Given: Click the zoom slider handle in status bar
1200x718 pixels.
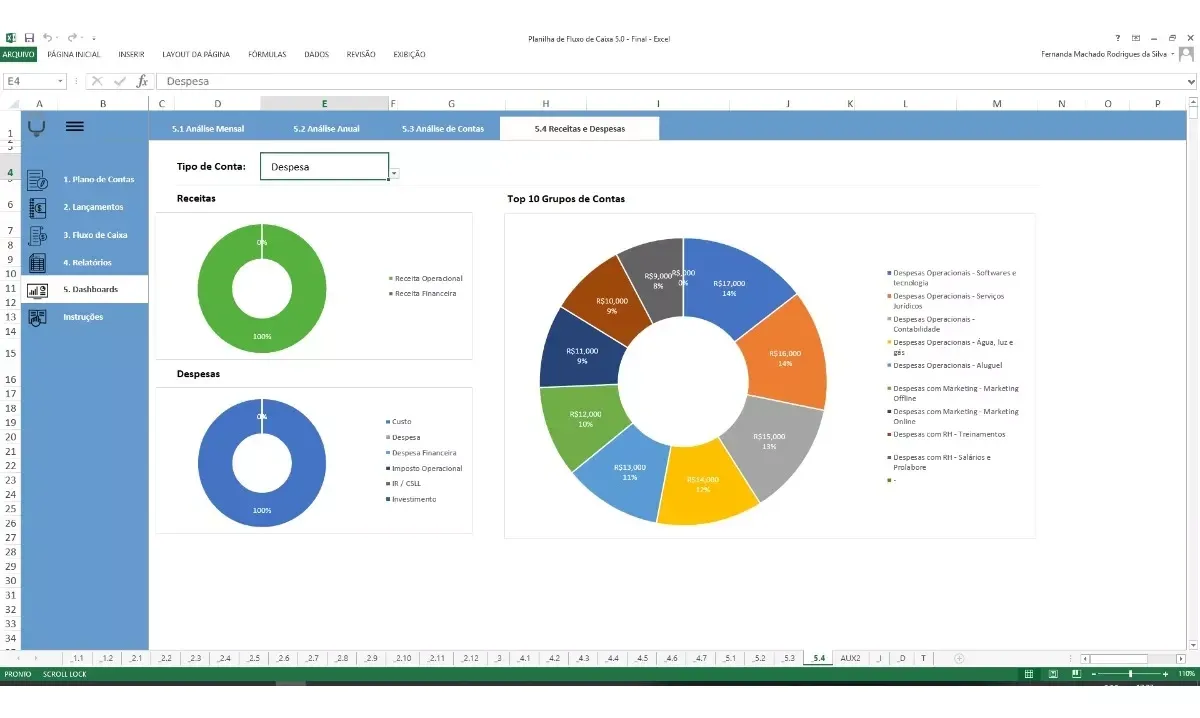Looking at the screenshot, I should click(x=1130, y=675).
